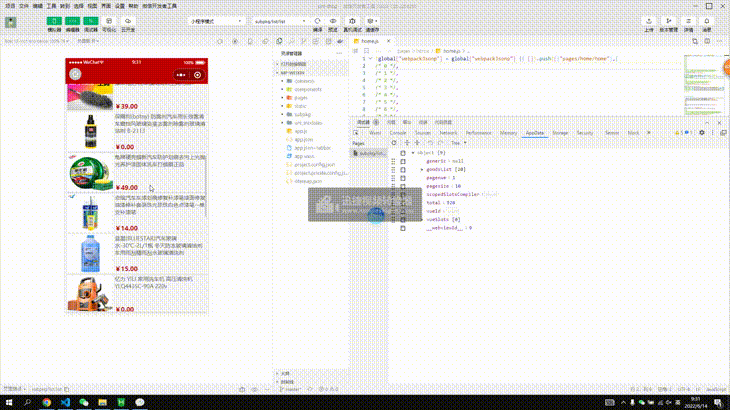Open the WeChat developer tools menu
This screenshot has height=410, width=730.
(160, 6)
